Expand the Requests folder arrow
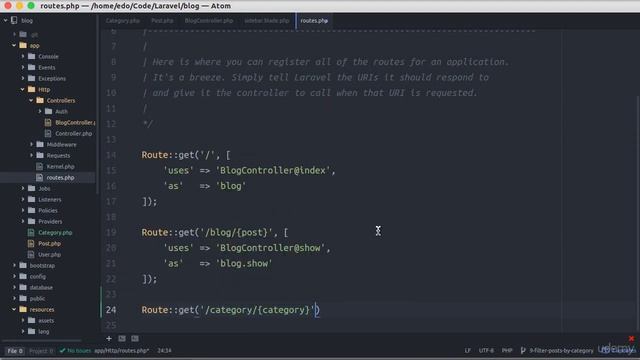This screenshot has height=360, width=640. point(31,156)
